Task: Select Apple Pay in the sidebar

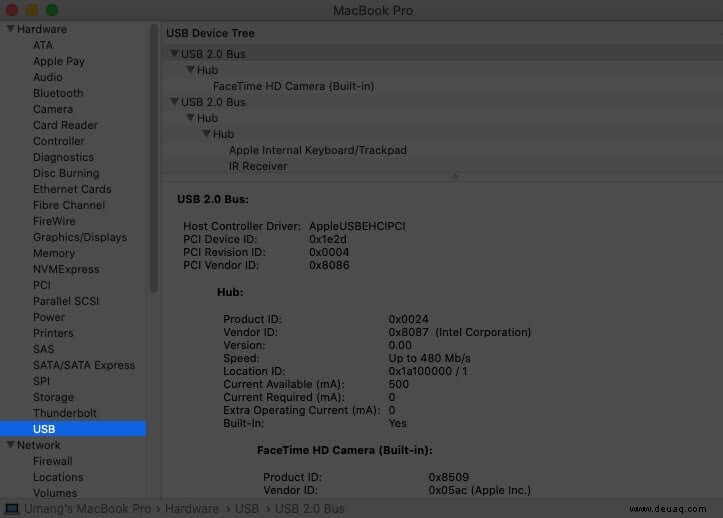Action: click(x=59, y=61)
